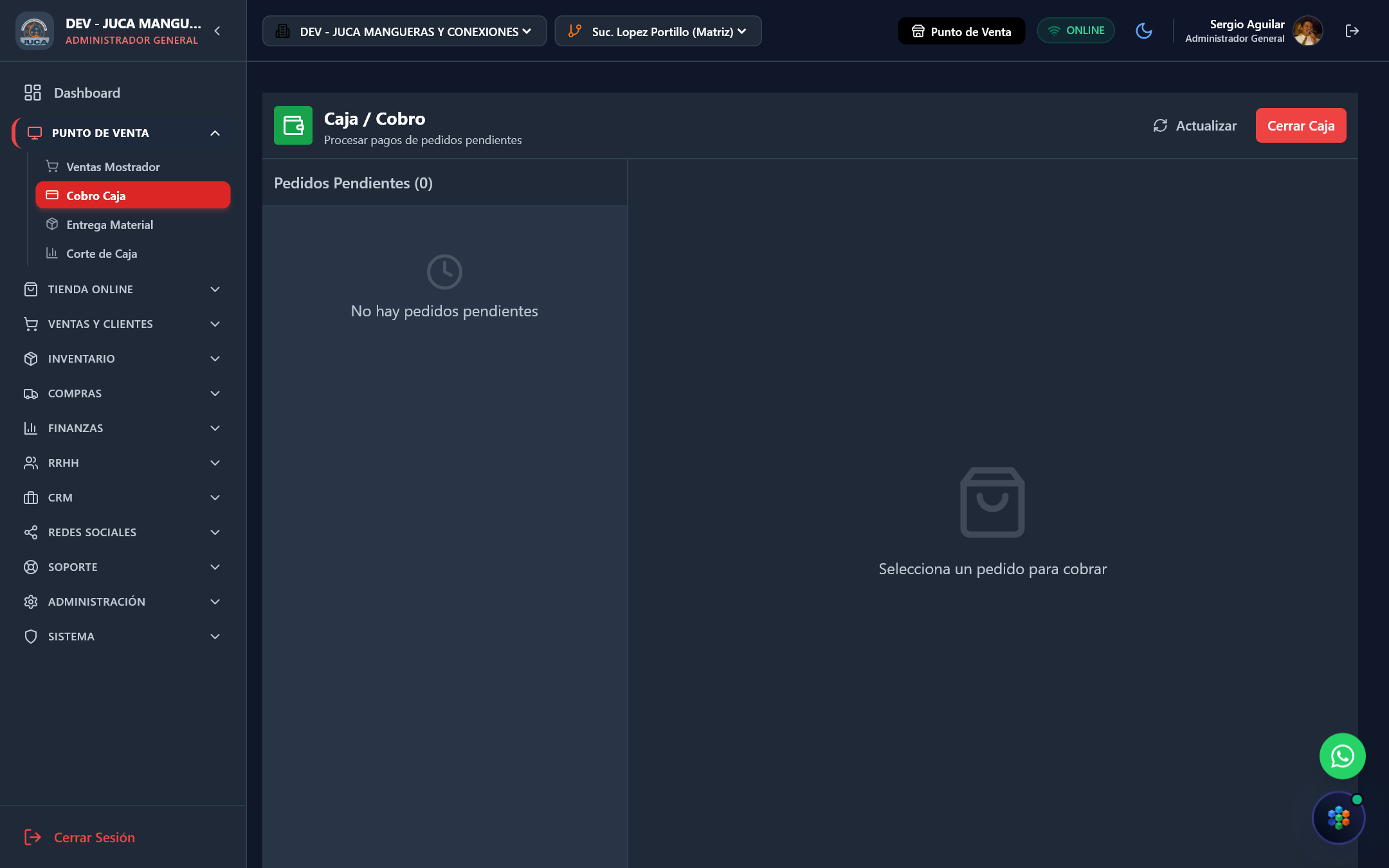
Task: Open the Suc. Lopez Portillo branch dropdown
Action: pyautogui.click(x=658, y=31)
